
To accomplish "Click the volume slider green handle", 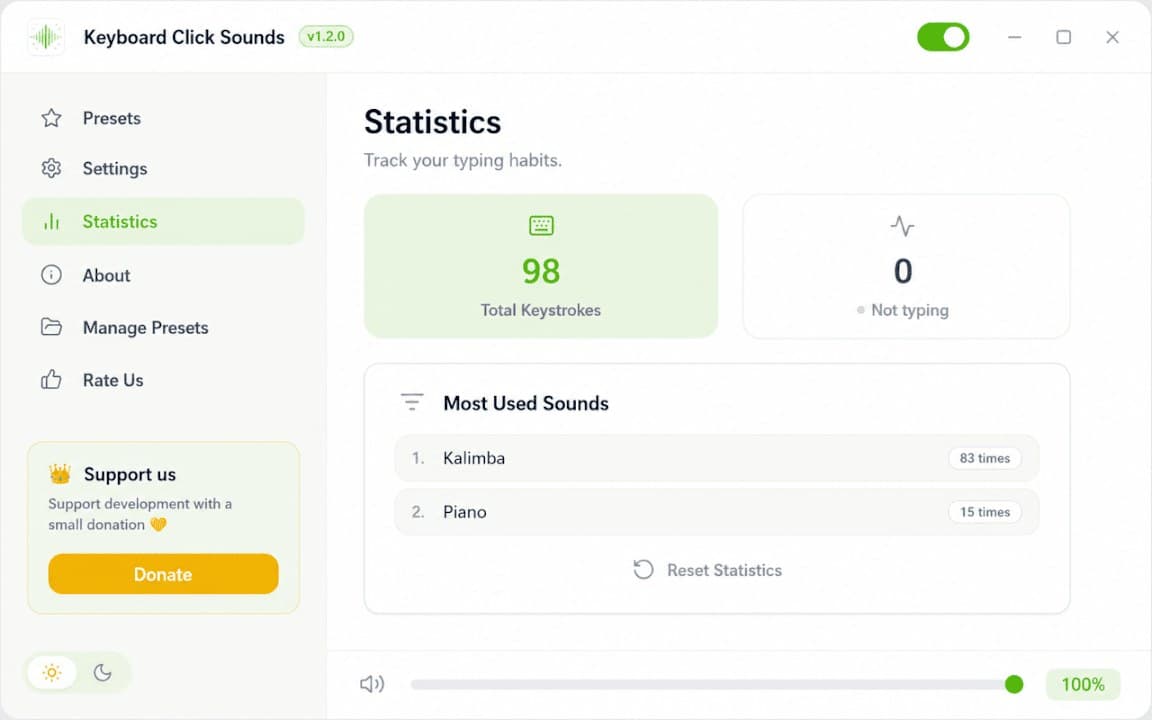I will click(x=1014, y=684).
